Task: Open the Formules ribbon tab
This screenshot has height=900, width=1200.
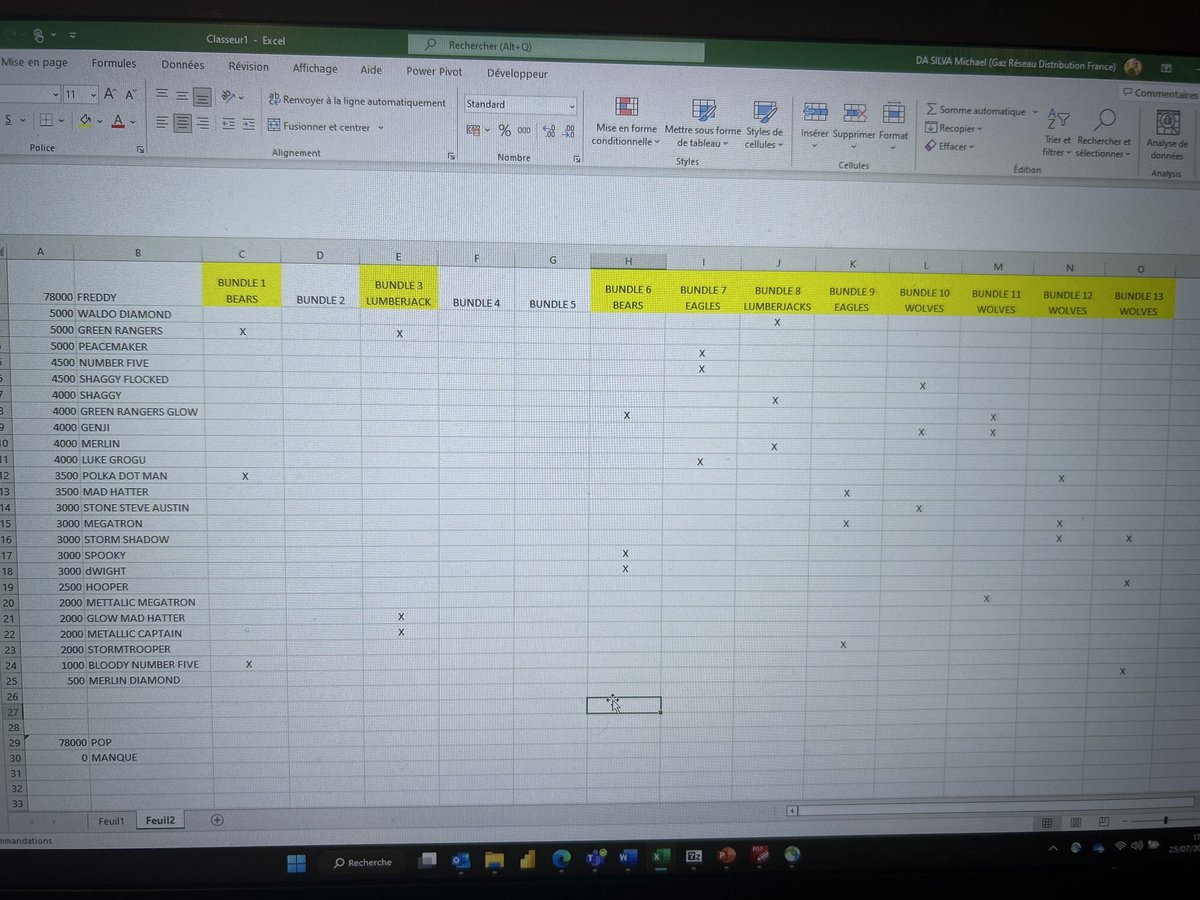Action: [114, 63]
